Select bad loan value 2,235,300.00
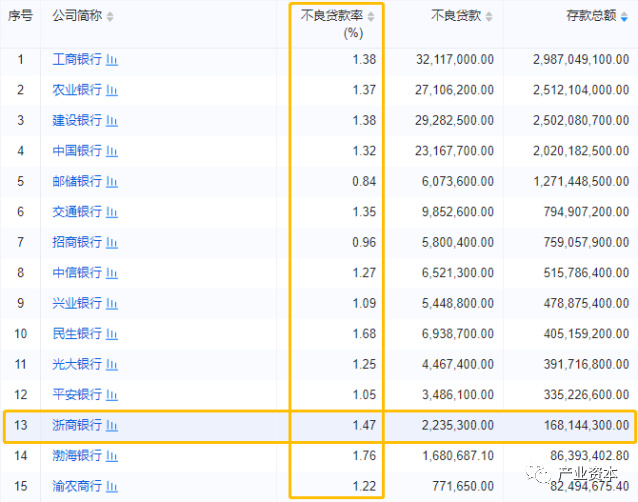This screenshot has height=502, width=638. (458, 426)
